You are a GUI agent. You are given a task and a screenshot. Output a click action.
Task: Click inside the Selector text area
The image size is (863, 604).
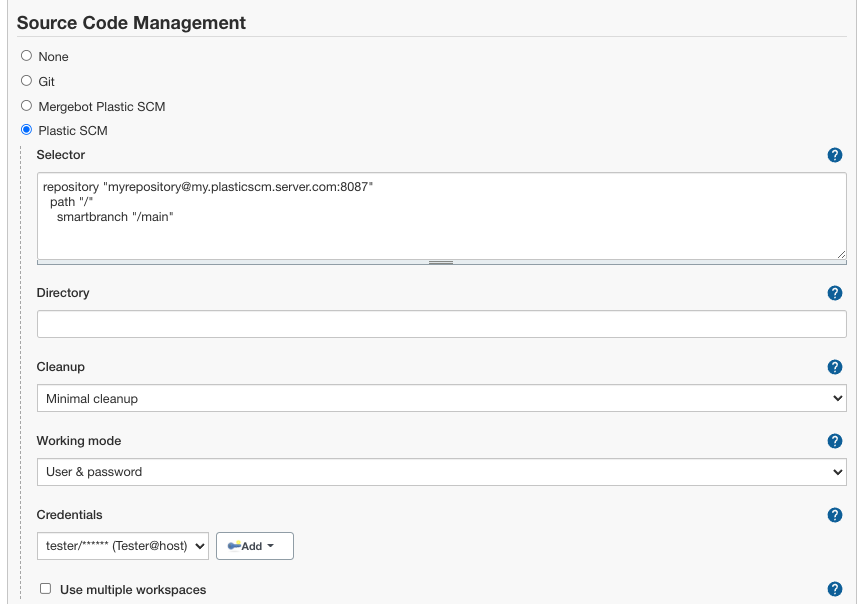click(441, 216)
